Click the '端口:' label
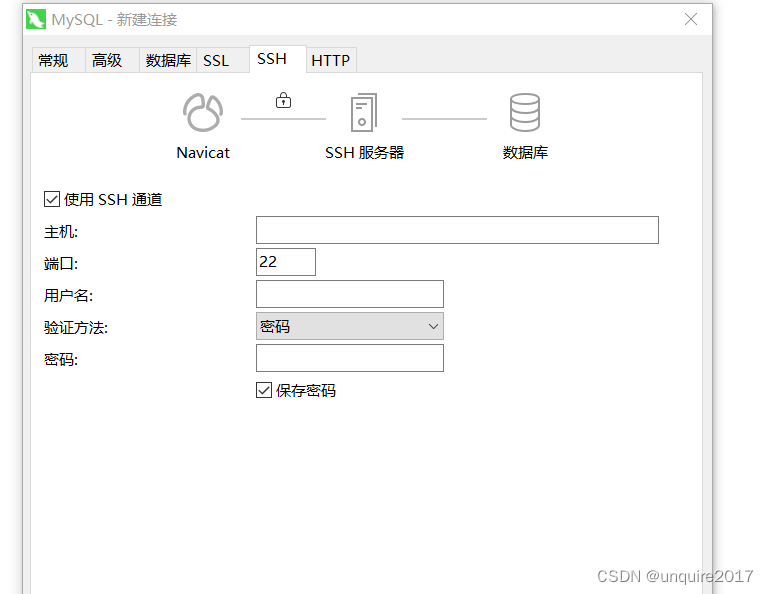This screenshot has height=594, width=769. (x=61, y=264)
